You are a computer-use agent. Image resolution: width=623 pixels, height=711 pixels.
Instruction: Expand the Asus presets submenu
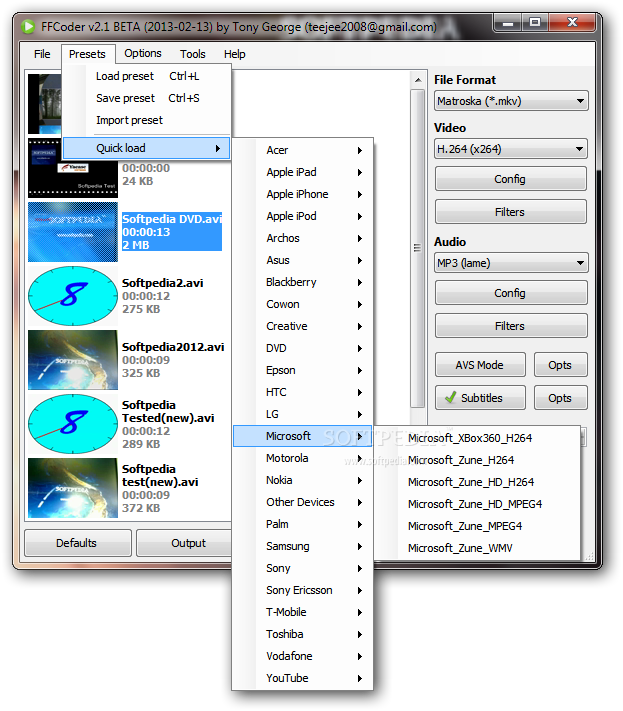tap(302, 260)
